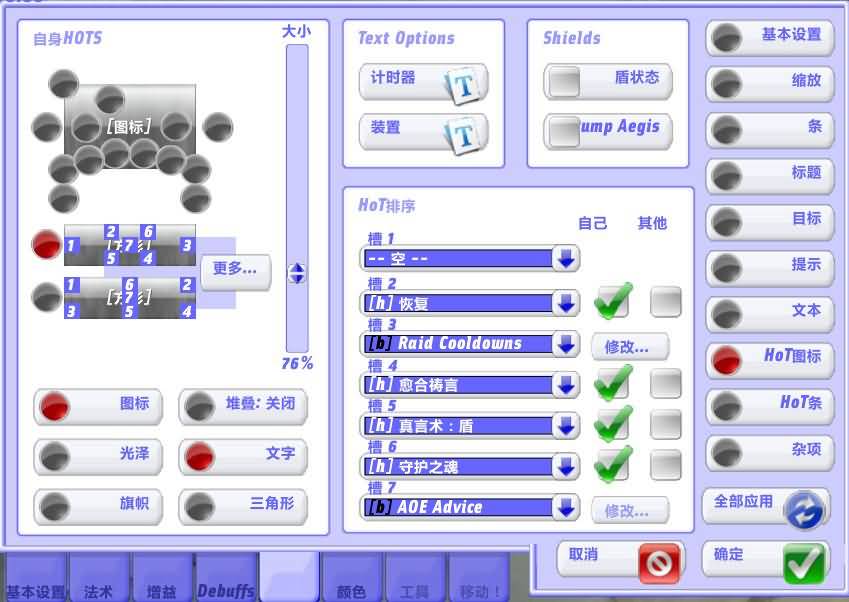Select the first numbered HoT layout radio
Screen dimensions: 849x602
click(47, 244)
